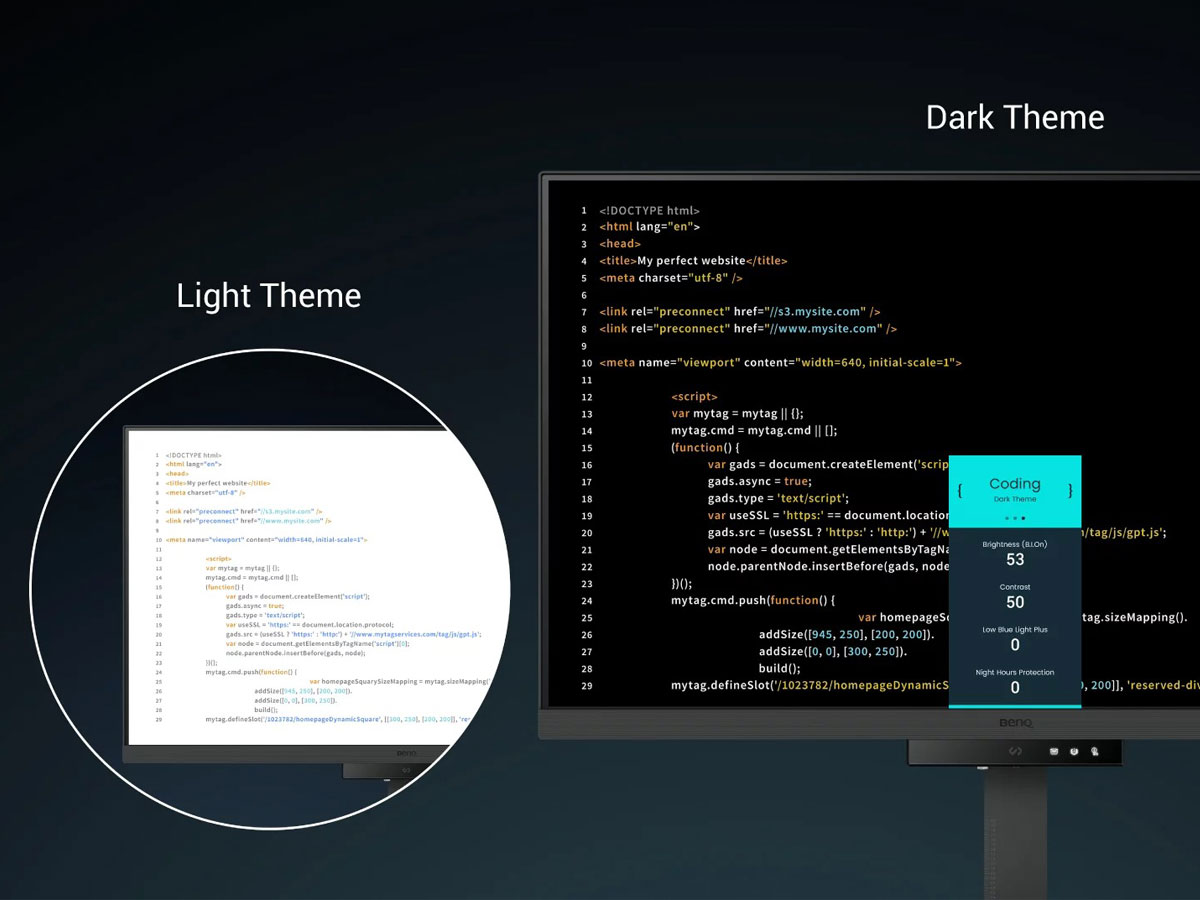
Task: Select the Contrast value 50
Action: pos(1015,602)
